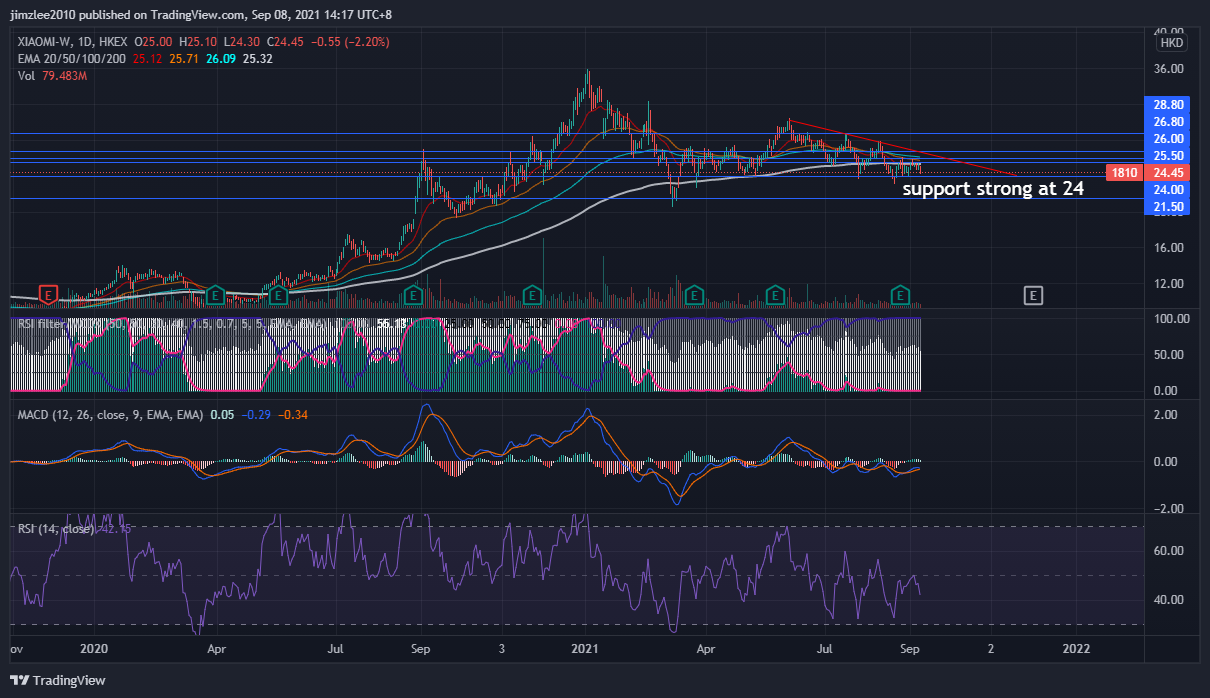The image size is (1210, 698).
Task: Click the TradingView logo in the footer
Action: click(x=58, y=680)
